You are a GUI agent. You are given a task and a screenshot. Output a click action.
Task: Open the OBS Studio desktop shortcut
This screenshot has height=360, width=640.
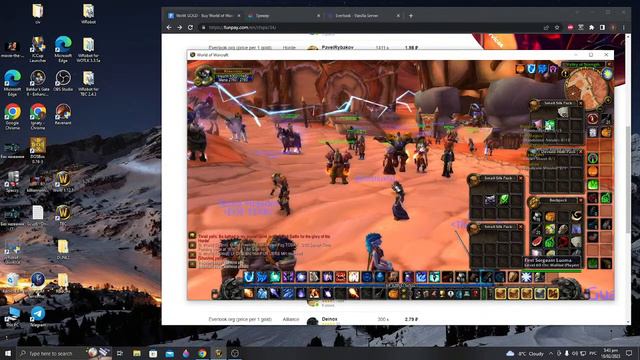coord(63,80)
